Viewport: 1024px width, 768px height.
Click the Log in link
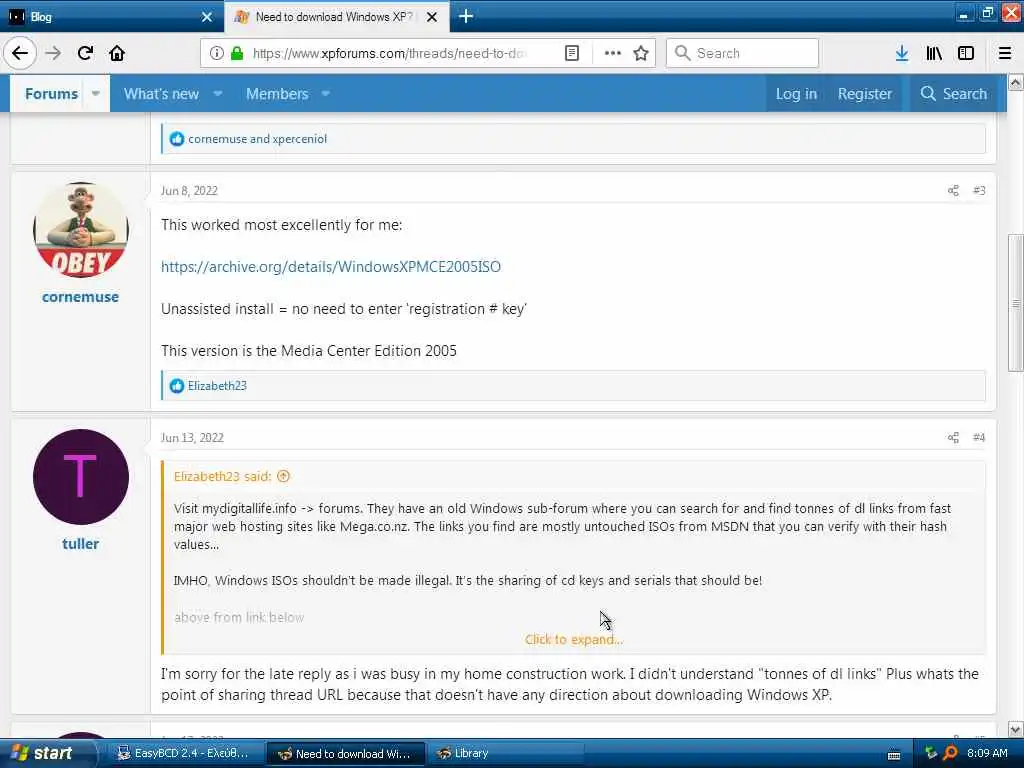tap(796, 93)
